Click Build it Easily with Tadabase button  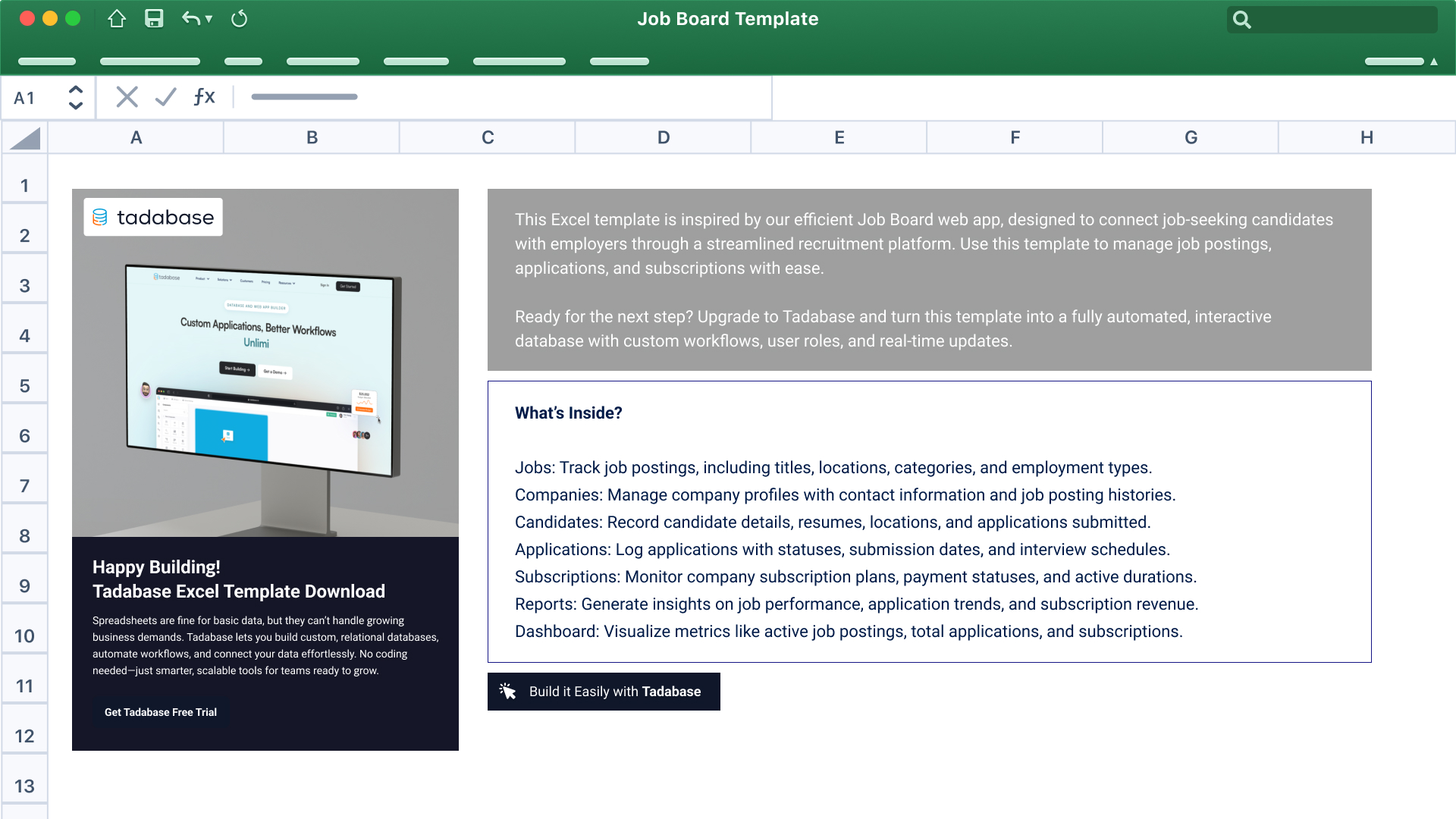[604, 692]
